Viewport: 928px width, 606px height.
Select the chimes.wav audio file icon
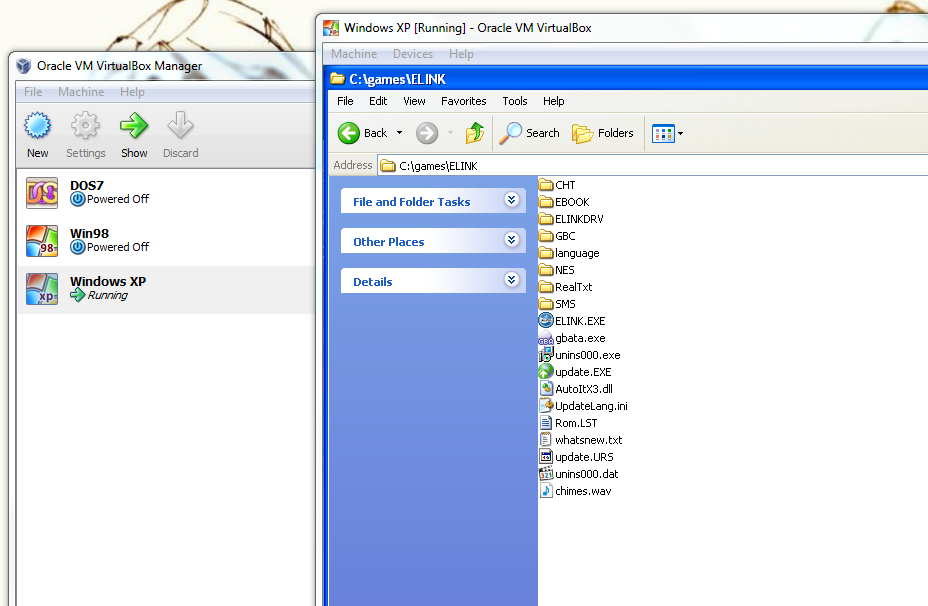(x=546, y=491)
